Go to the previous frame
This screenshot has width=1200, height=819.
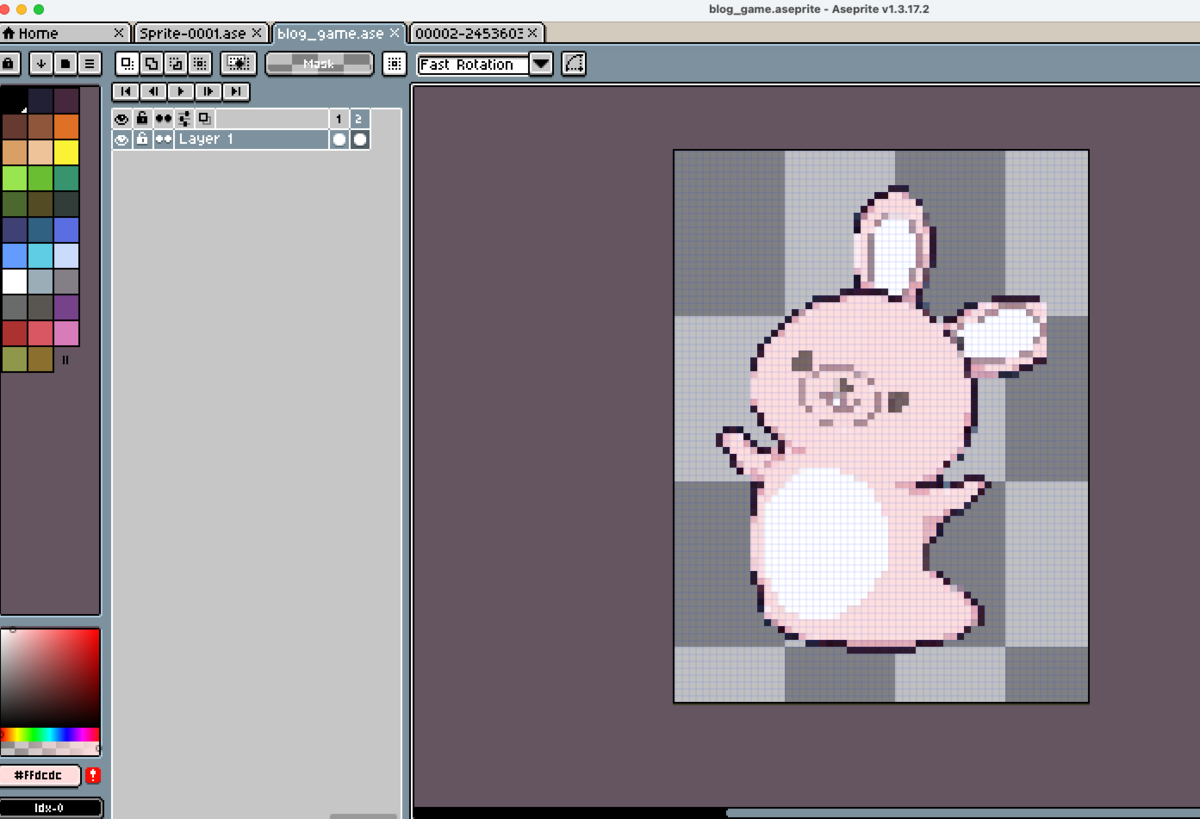tap(153, 91)
